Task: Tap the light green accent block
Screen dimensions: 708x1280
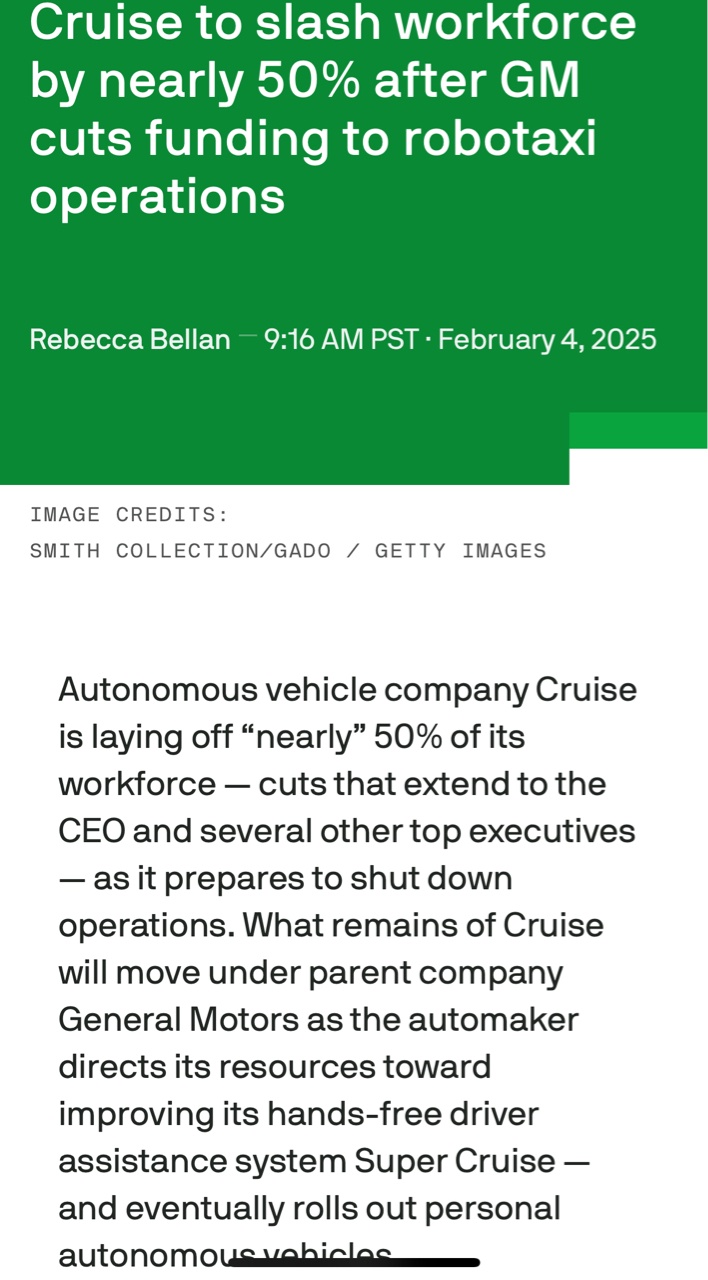Action: [638, 430]
